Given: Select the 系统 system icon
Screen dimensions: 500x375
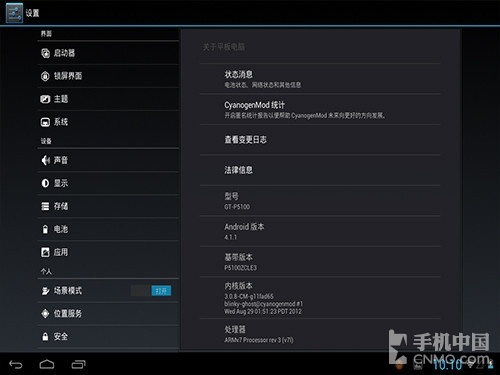Looking at the screenshot, I should (x=45, y=122).
